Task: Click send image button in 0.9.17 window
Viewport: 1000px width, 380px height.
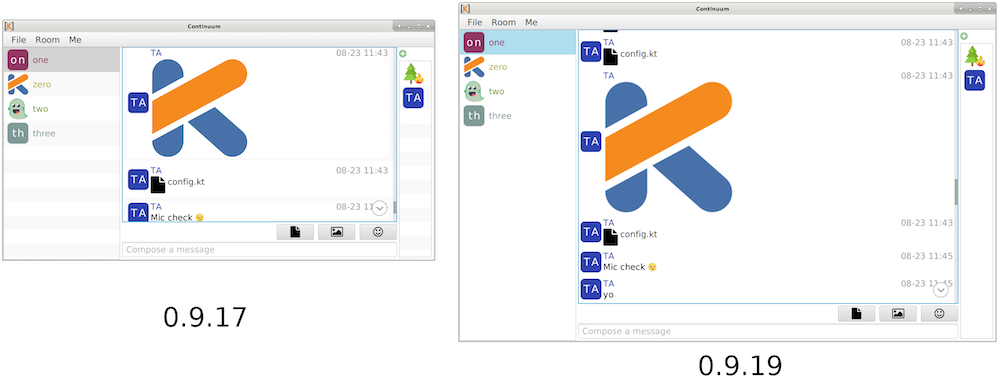Action: pyautogui.click(x=337, y=232)
